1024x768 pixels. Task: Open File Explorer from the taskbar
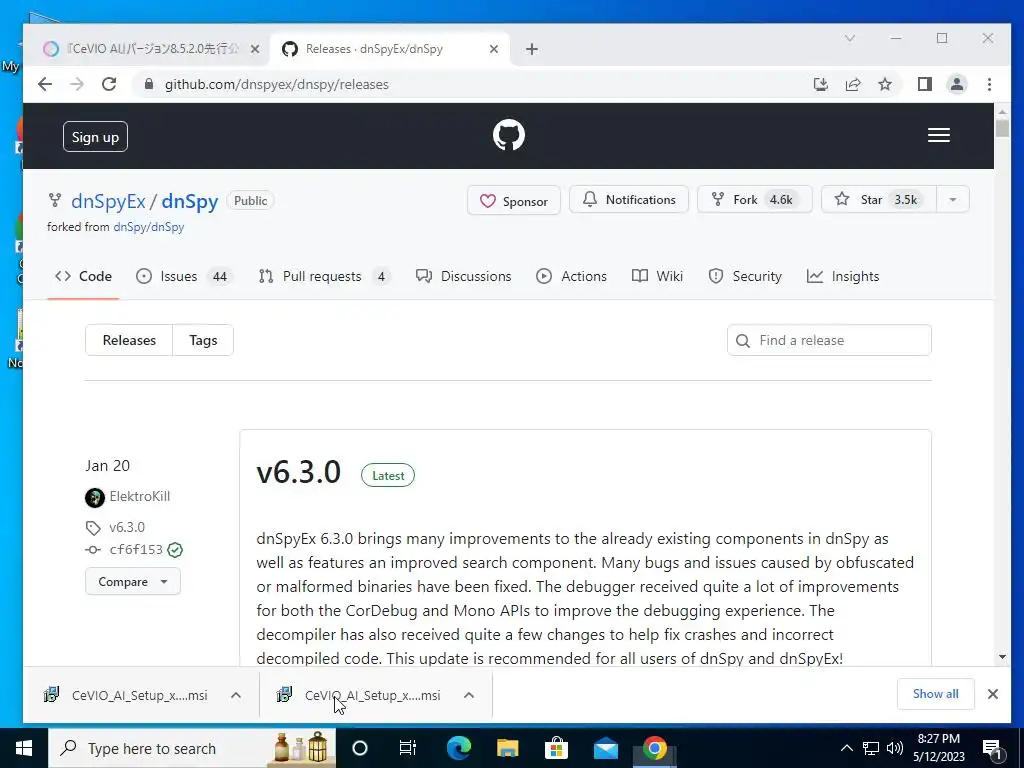pos(507,748)
